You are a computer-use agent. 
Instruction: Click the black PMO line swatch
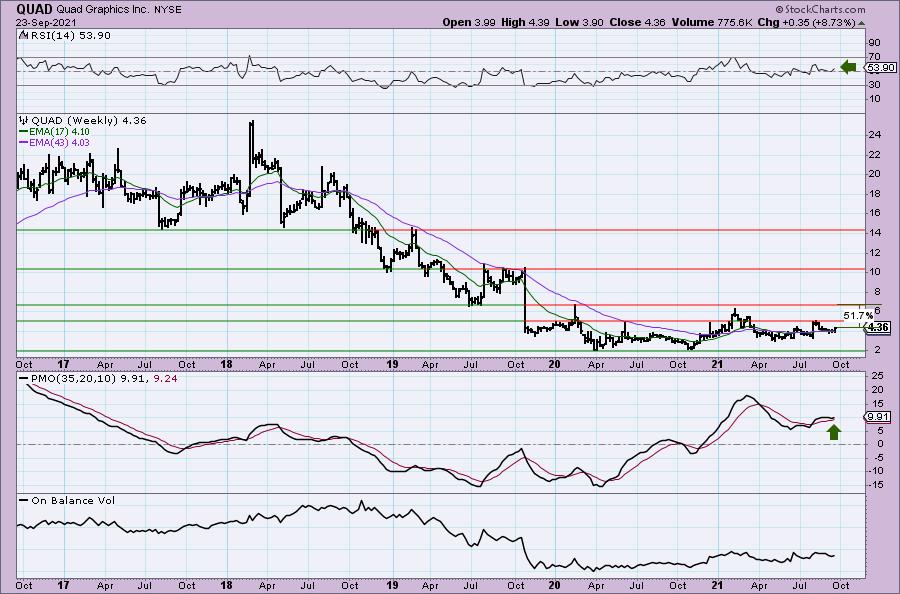(23, 379)
